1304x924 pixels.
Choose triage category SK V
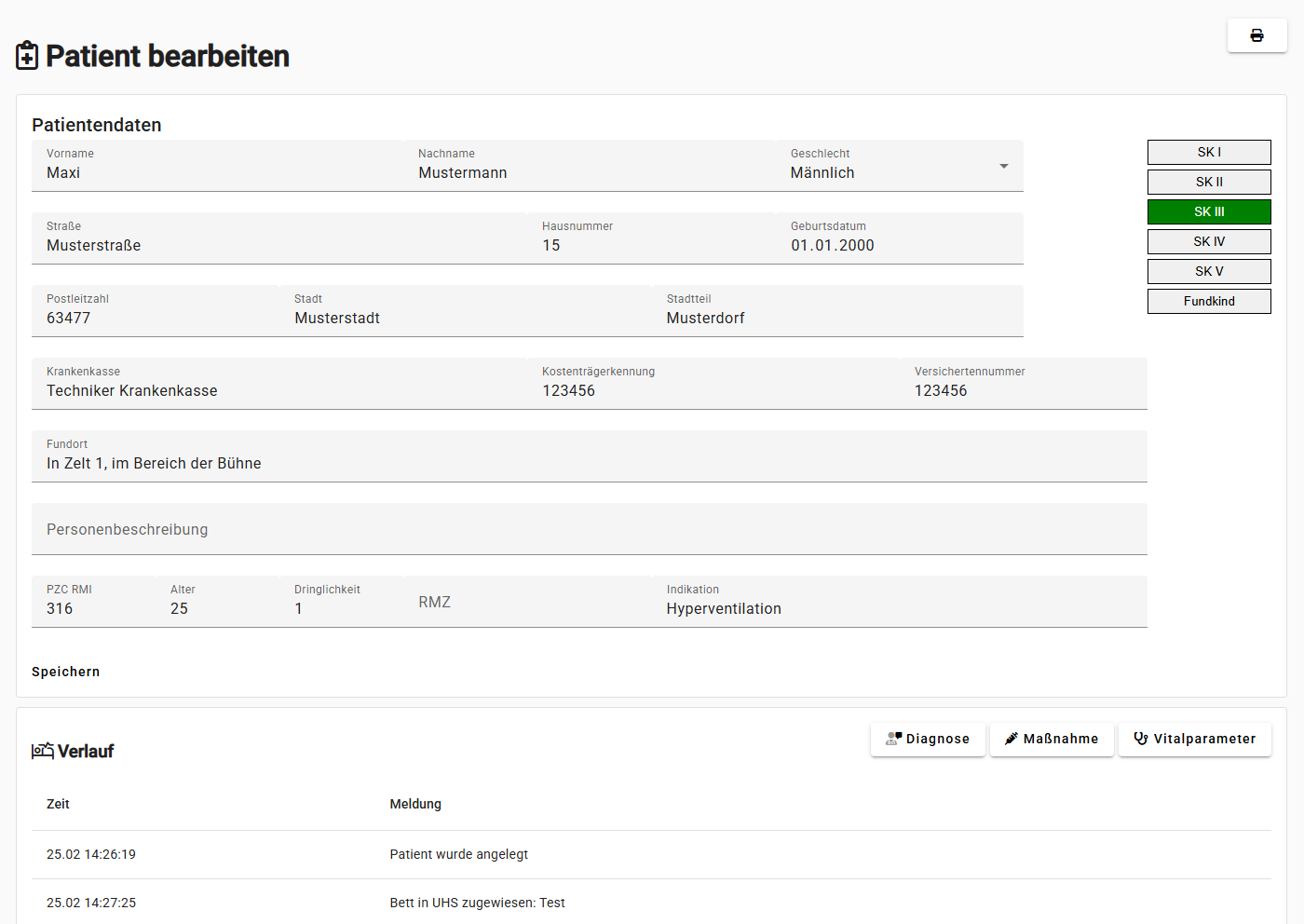click(x=1209, y=271)
